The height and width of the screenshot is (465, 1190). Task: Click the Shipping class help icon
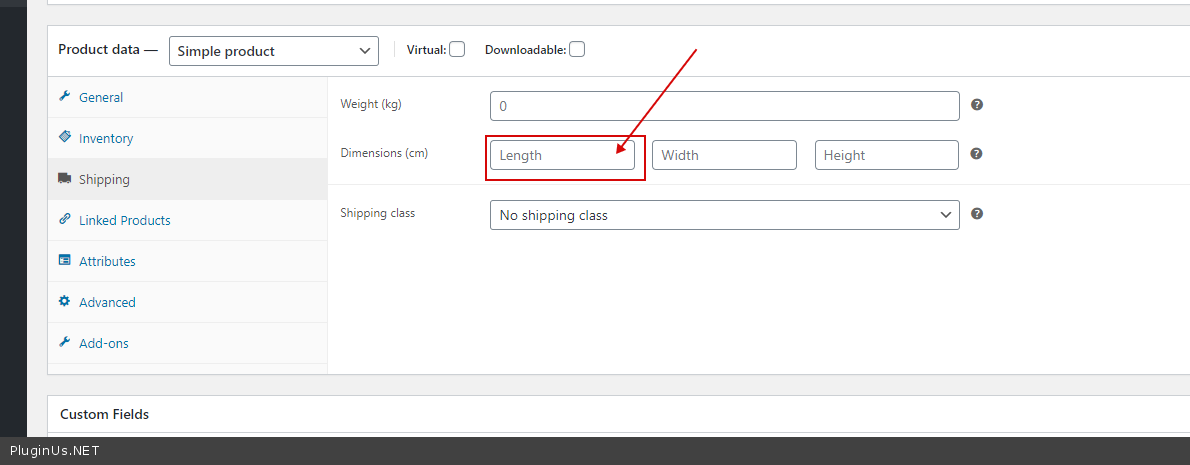pyautogui.click(x=977, y=213)
